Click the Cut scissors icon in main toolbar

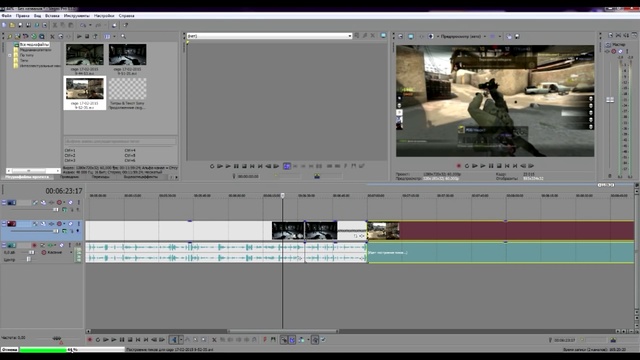(x=55, y=25)
